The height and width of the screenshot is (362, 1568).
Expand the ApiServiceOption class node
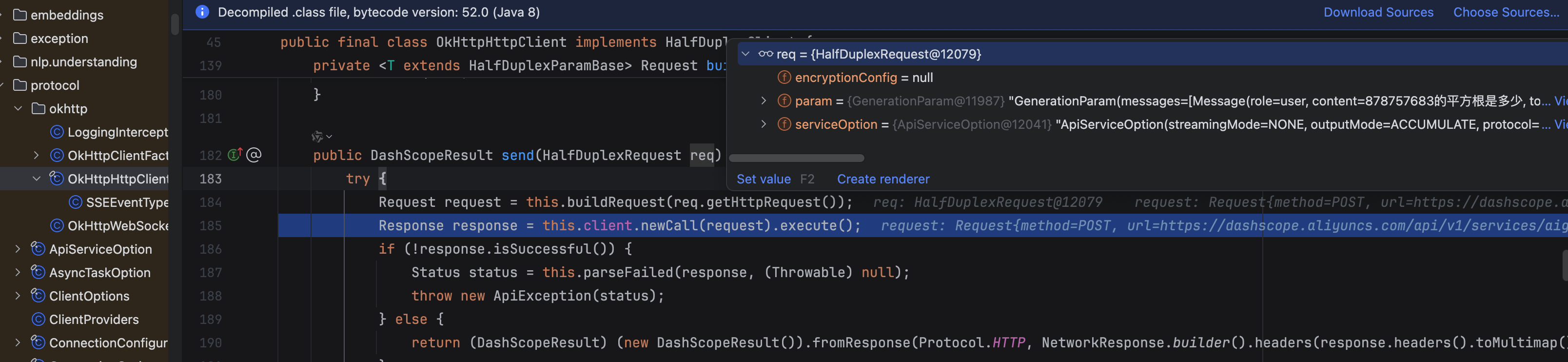pyautogui.click(x=18, y=249)
